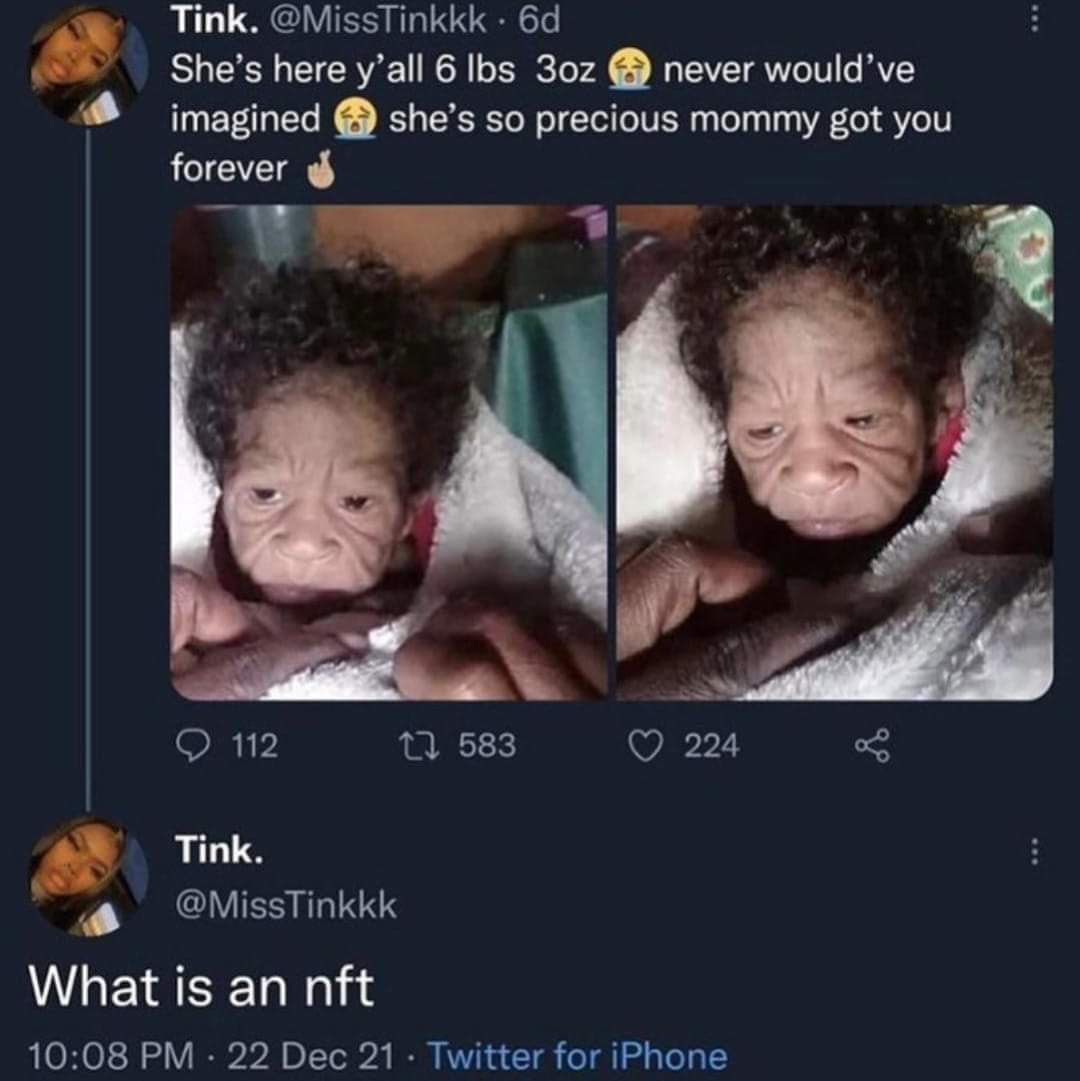
Task: Click the 583 retweet count number
Action: point(487,745)
